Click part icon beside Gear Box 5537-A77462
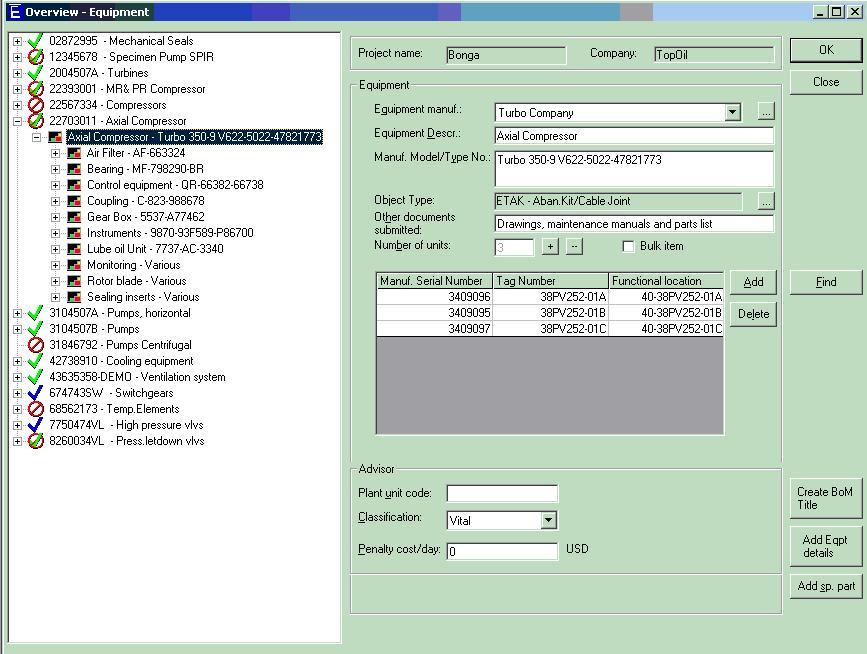The image size is (867, 654). [x=74, y=217]
